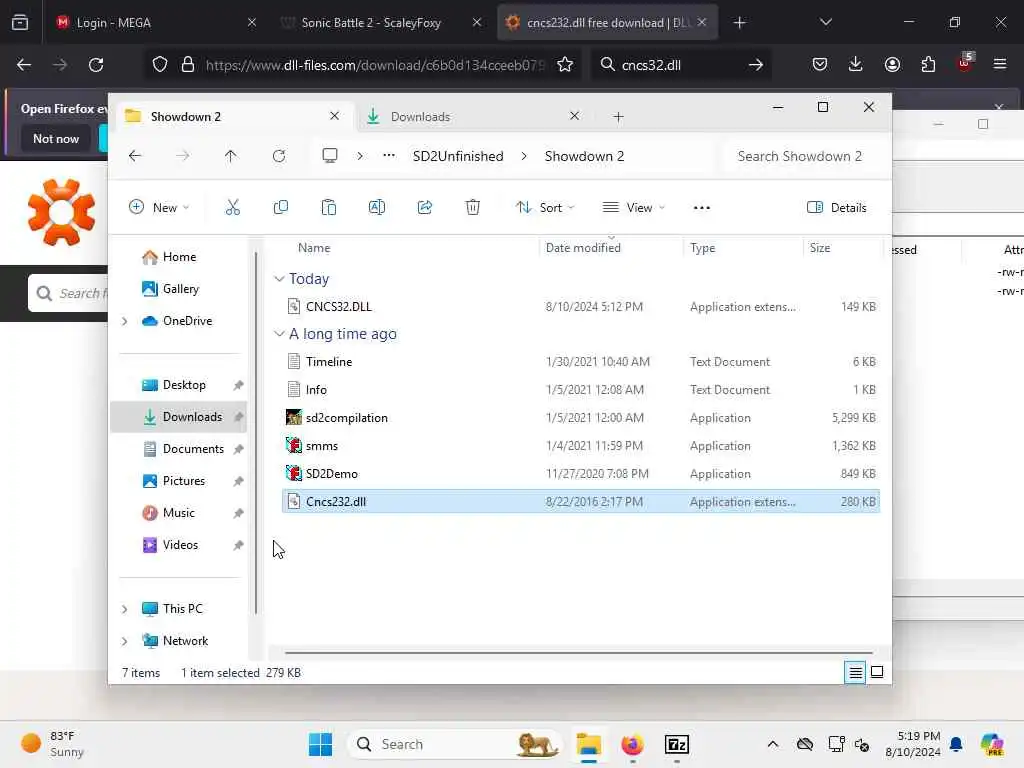Switch to Sonic Battle 2 - ScaleyFoxy tab
This screenshot has width=1024, height=768.
[381, 23]
